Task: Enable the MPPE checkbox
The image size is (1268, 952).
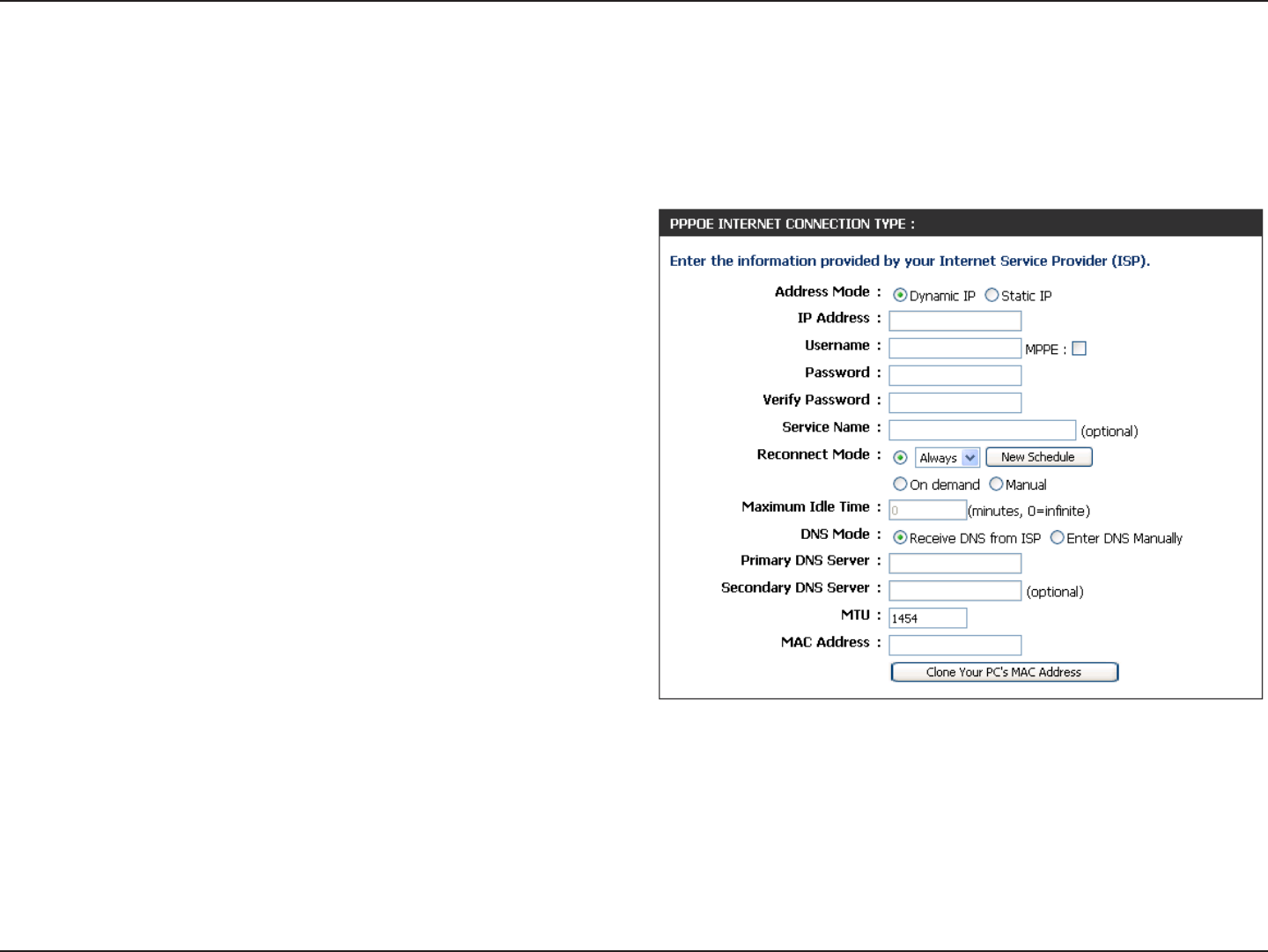Action: 1079,349
